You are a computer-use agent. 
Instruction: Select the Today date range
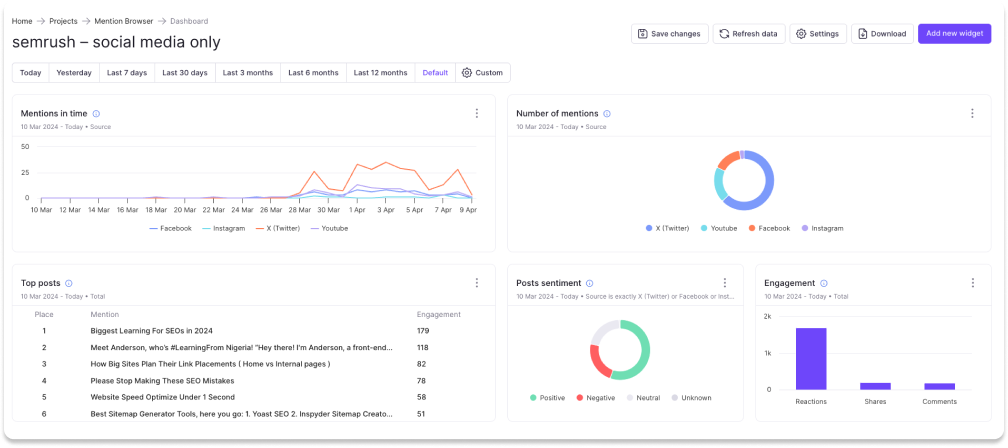point(30,73)
